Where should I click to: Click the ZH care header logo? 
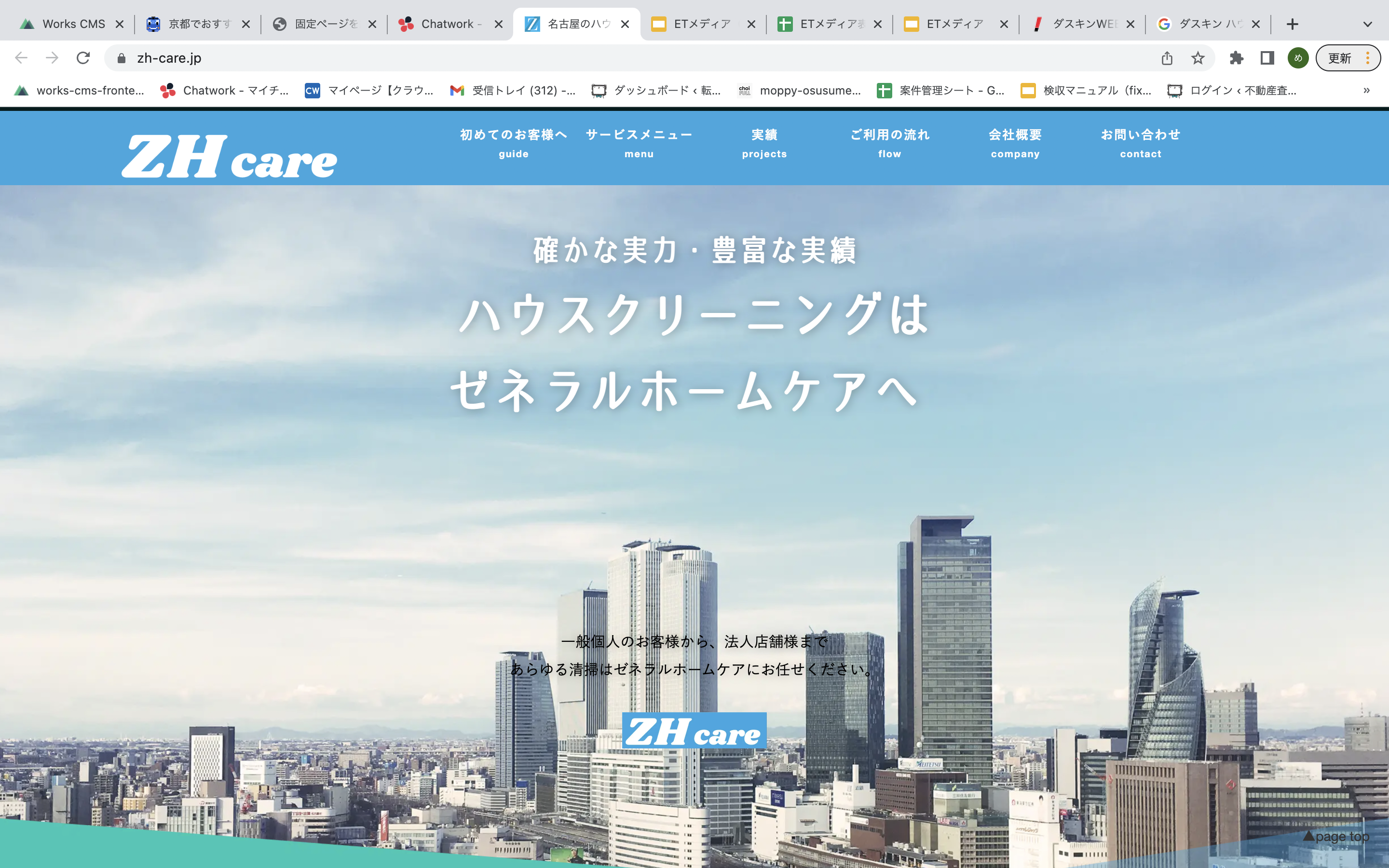pyautogui.click(x=230, y=156)
